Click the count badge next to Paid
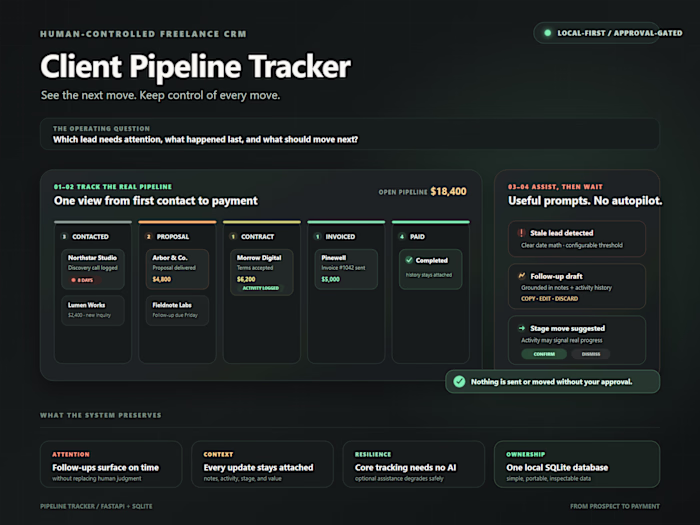This screenshot has height=525, width=700. click(x=402, y=237)
